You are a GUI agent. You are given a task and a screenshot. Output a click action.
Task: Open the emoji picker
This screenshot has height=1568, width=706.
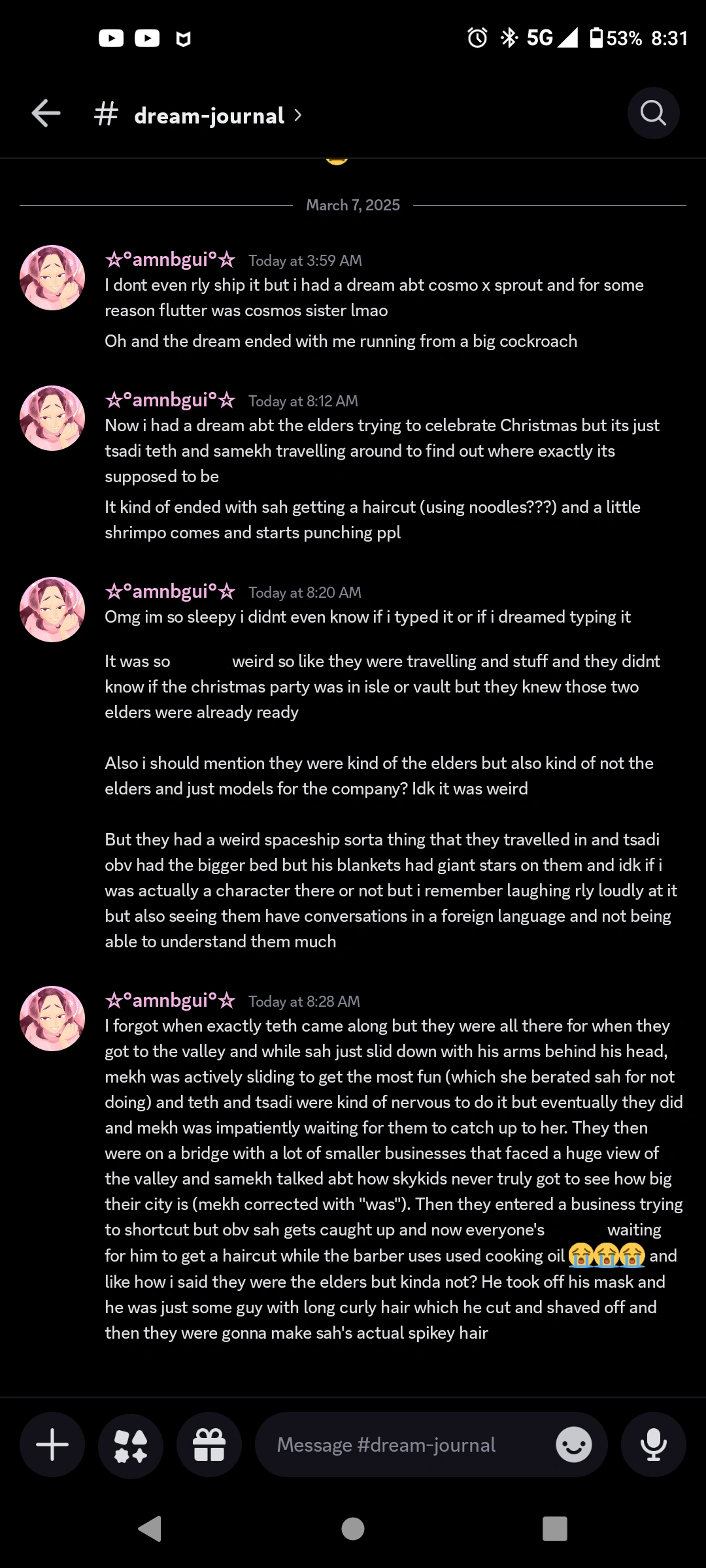(x=573, y=1445)
